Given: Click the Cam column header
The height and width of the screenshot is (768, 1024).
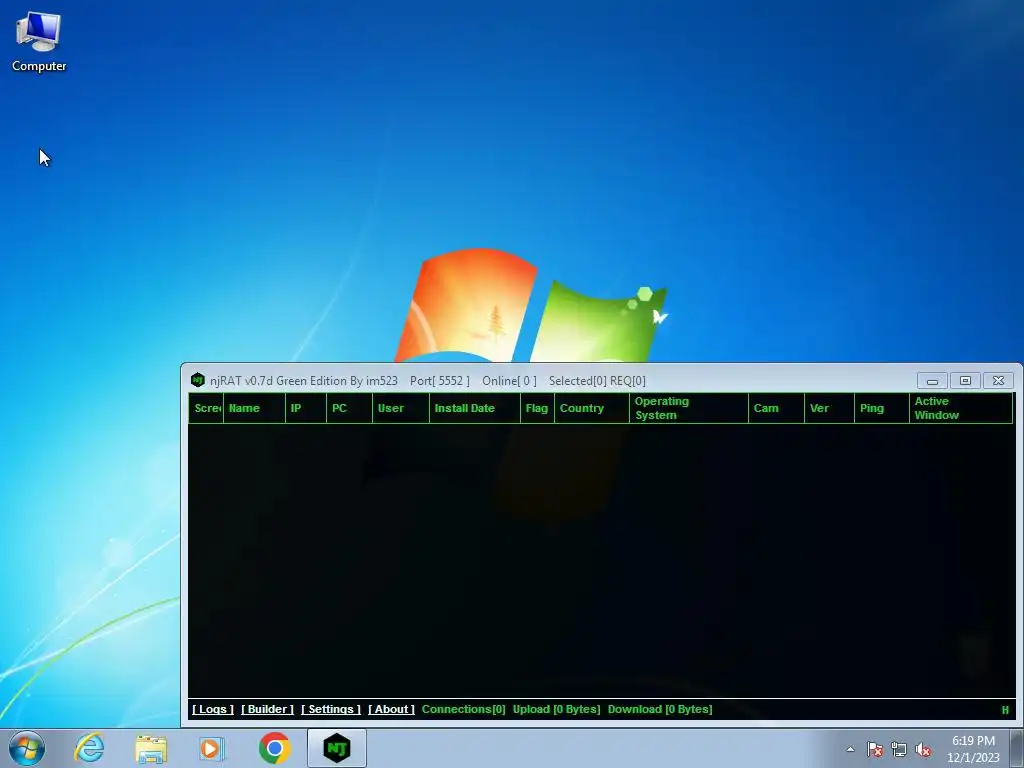Looking at the screenshot, I should (776, 408).
